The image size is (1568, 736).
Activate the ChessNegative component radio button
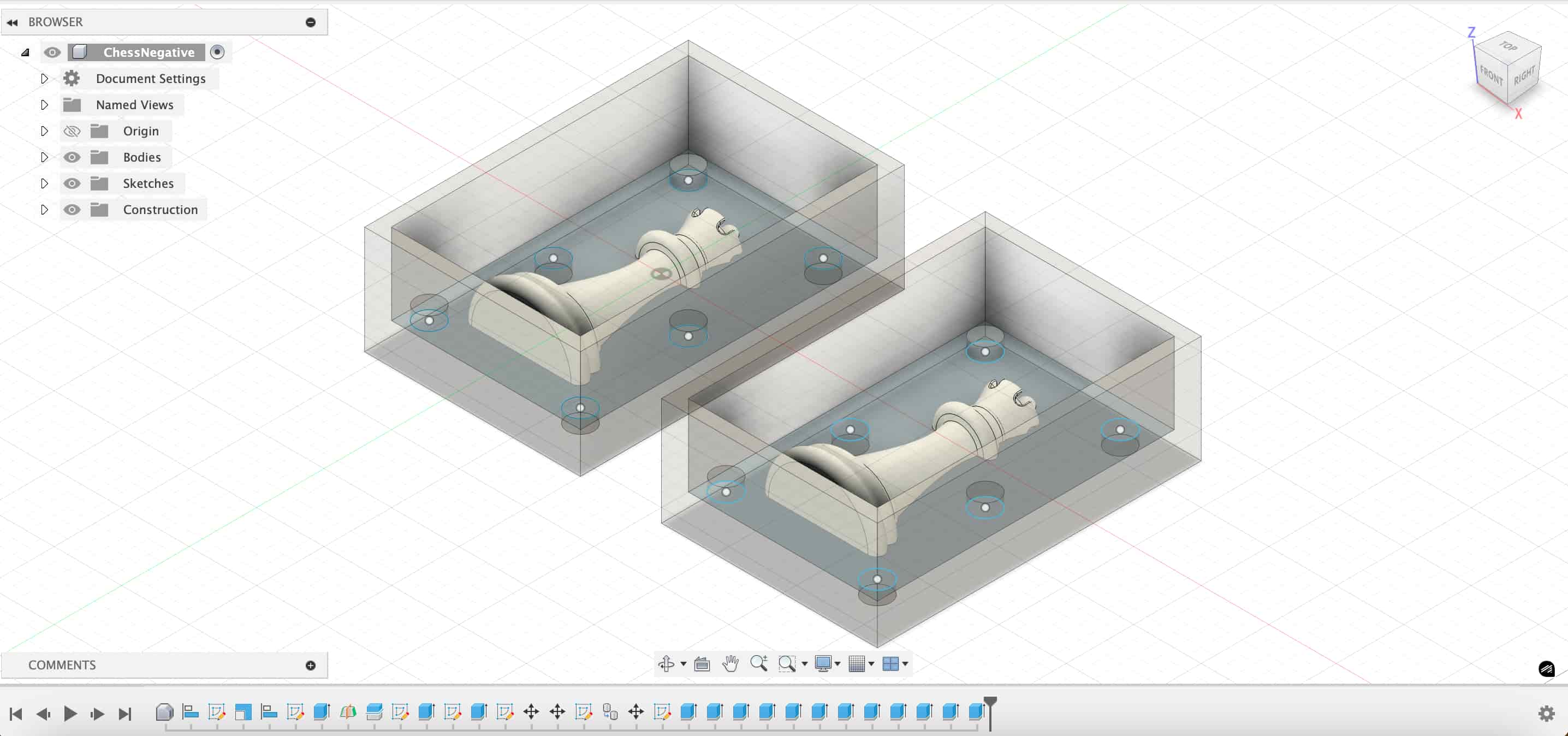pyautogui.click(x=217, y=52)
